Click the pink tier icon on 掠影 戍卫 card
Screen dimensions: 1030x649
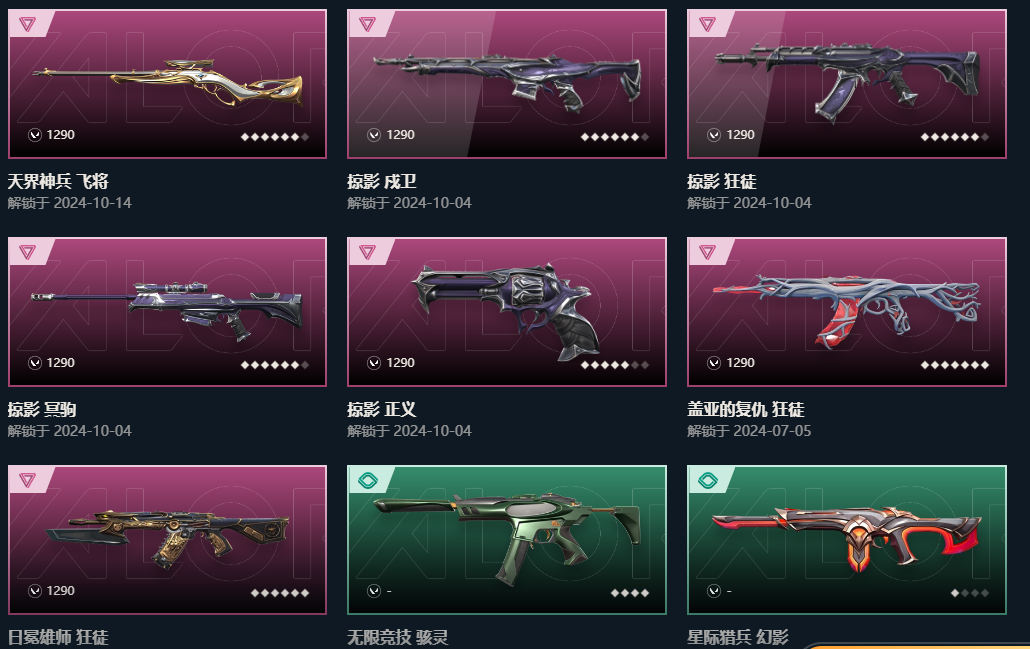tap(367, 24)
